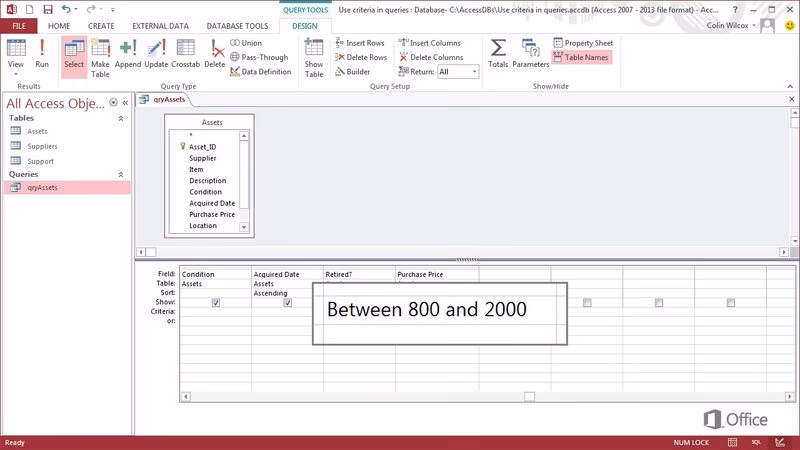Open the Return value dropdown
This screenshot has width=800, height=450.
coord(473,72)
